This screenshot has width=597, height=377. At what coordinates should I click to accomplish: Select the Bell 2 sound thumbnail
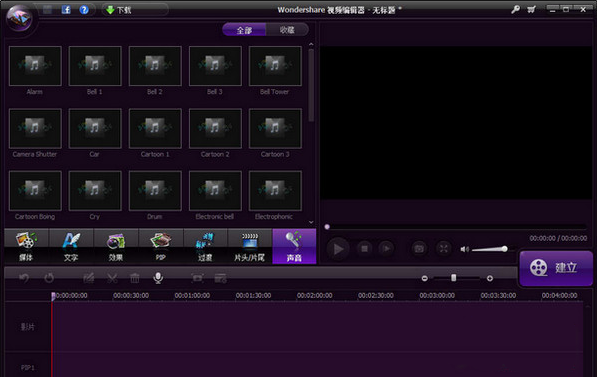[x=155, y=66]
